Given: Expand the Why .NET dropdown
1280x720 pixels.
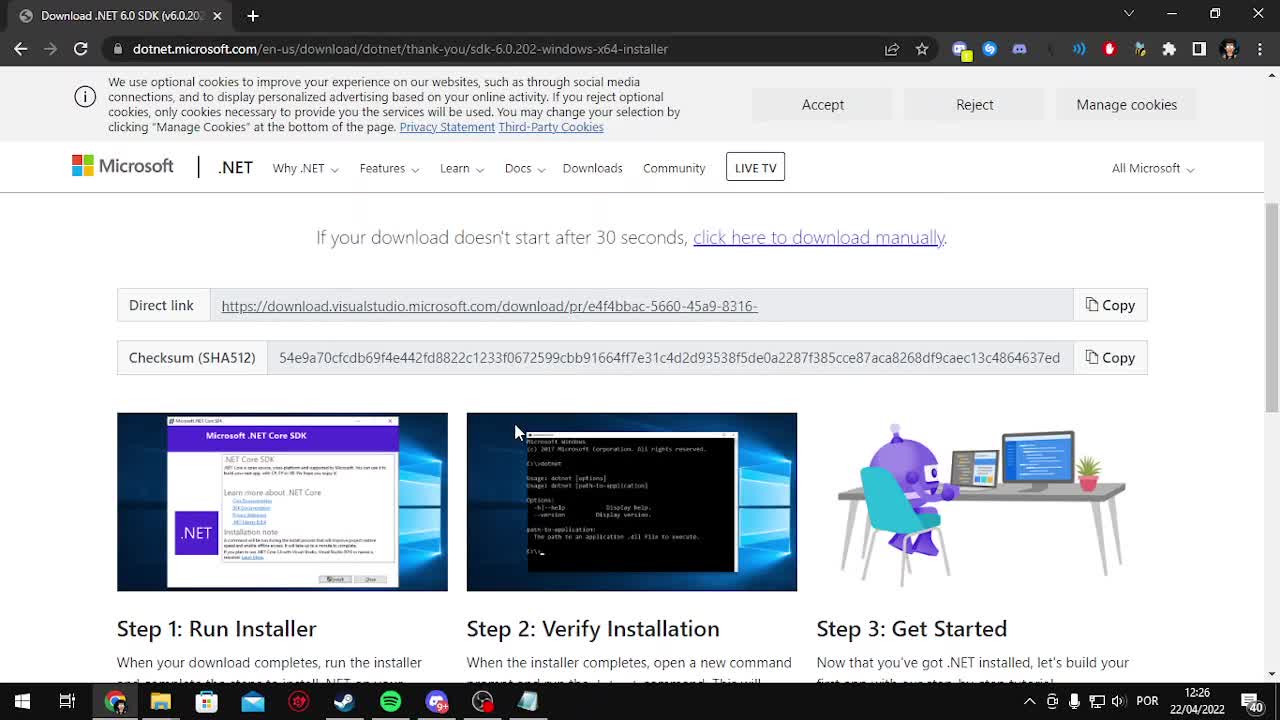Looking at the screenshot, I should (x=305, y=168).
